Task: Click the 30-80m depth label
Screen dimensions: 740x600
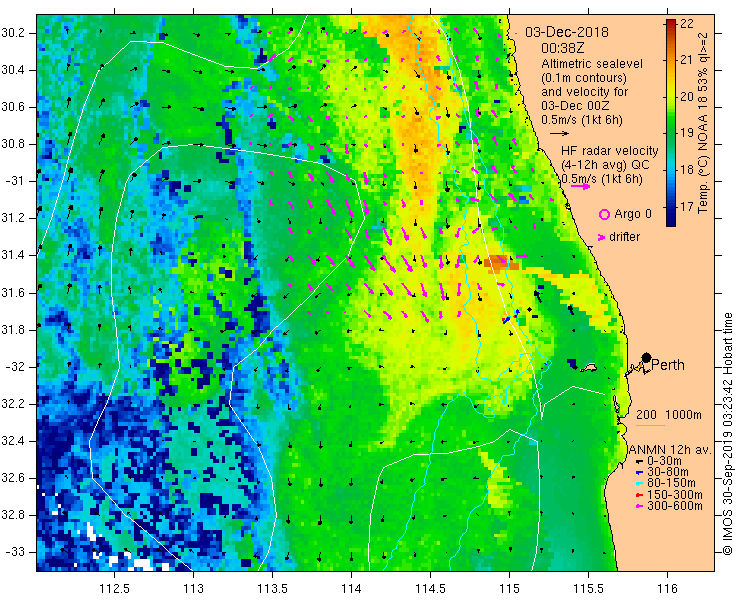Action: click(667, 472)
